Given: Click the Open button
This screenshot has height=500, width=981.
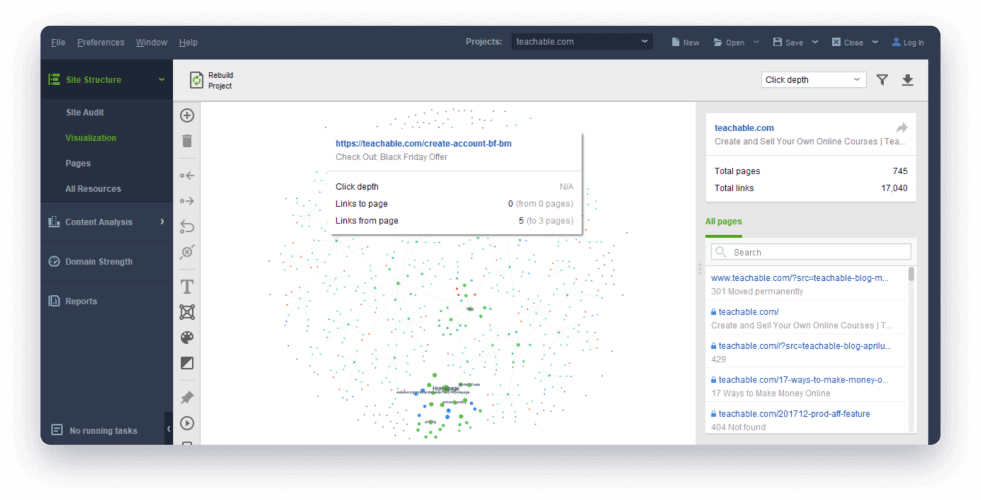Looking at the screenshot, I should click(729, 42).
